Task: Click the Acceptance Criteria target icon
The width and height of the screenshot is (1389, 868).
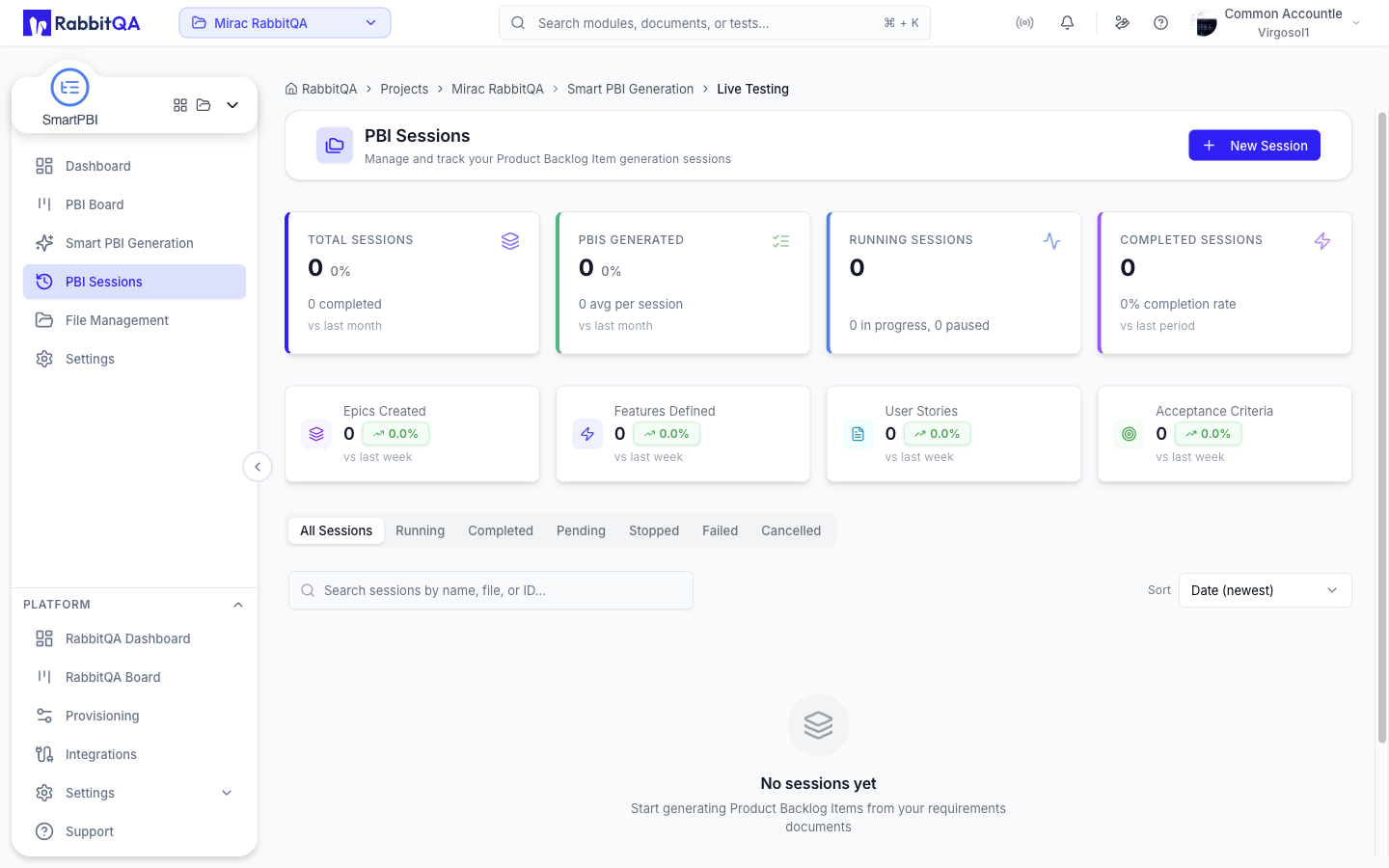Action: click(x=1129, y=434)
